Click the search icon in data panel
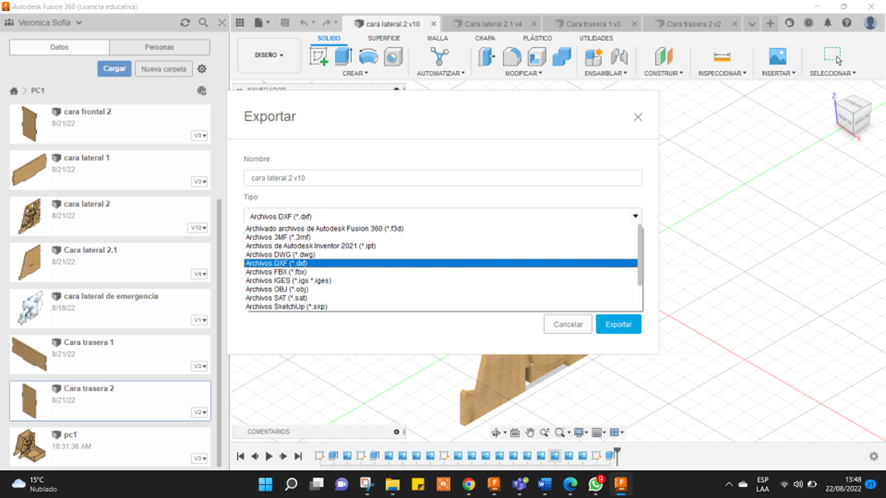 click(203, 23)
